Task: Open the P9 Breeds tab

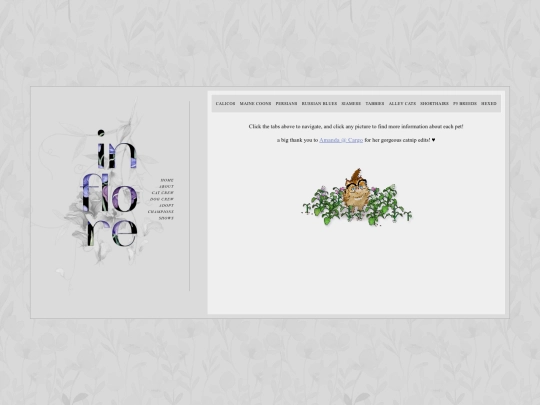Action: tap(465, 104)
